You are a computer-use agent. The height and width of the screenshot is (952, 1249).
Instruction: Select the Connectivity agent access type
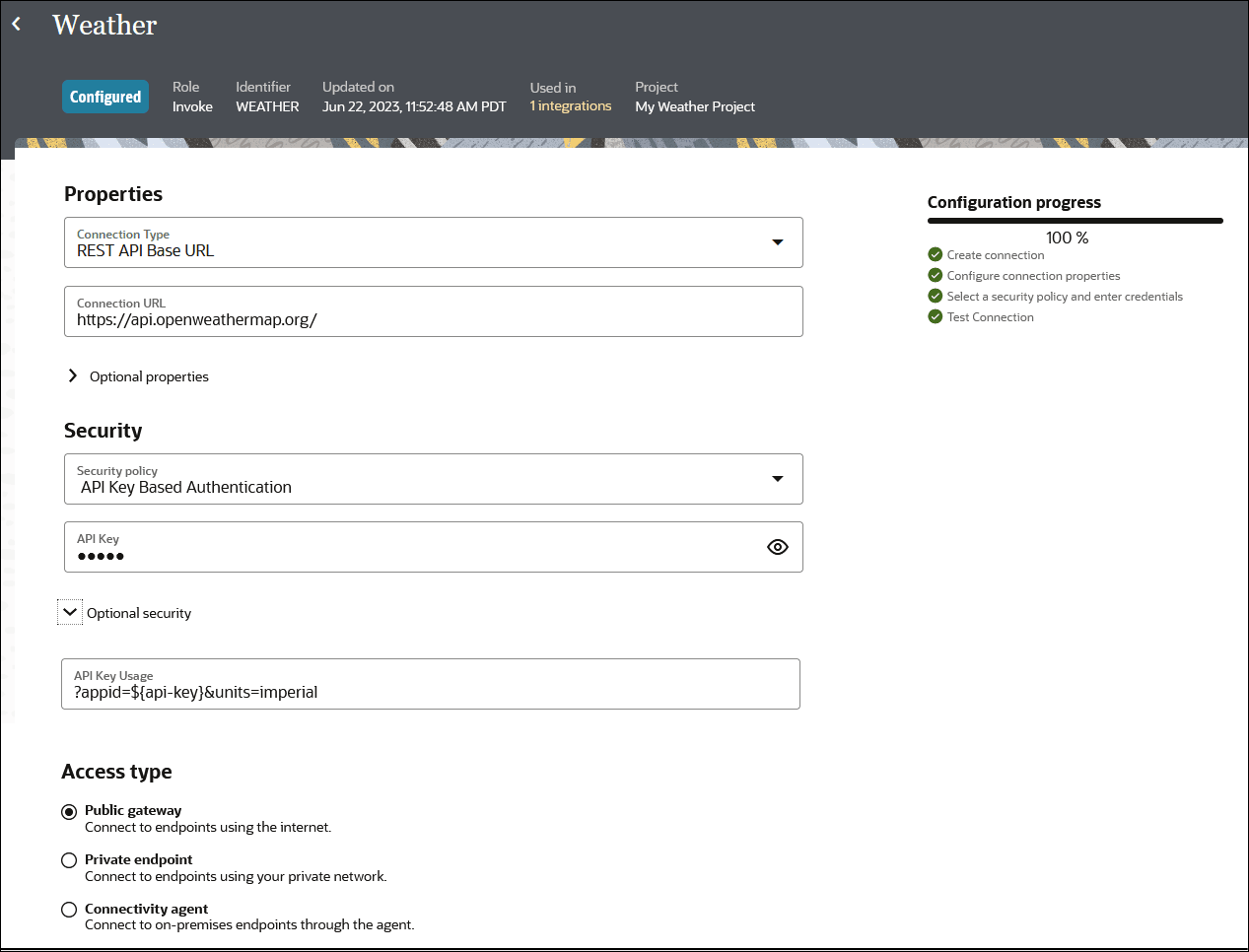coord(69,910)
